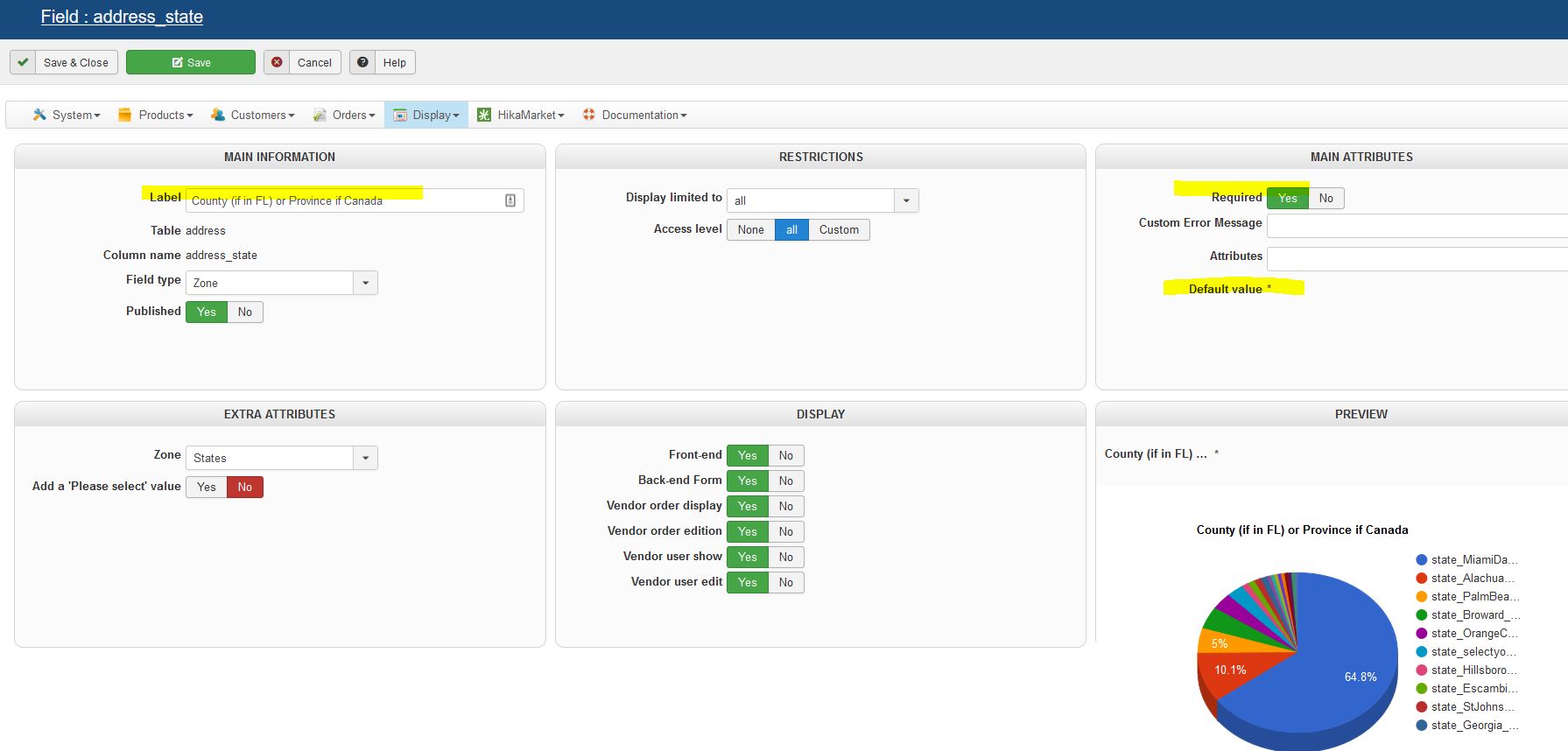This screenshot has width=1568, height=751.
Task: Set Back-end Form to No
Action: pos(786,481)
